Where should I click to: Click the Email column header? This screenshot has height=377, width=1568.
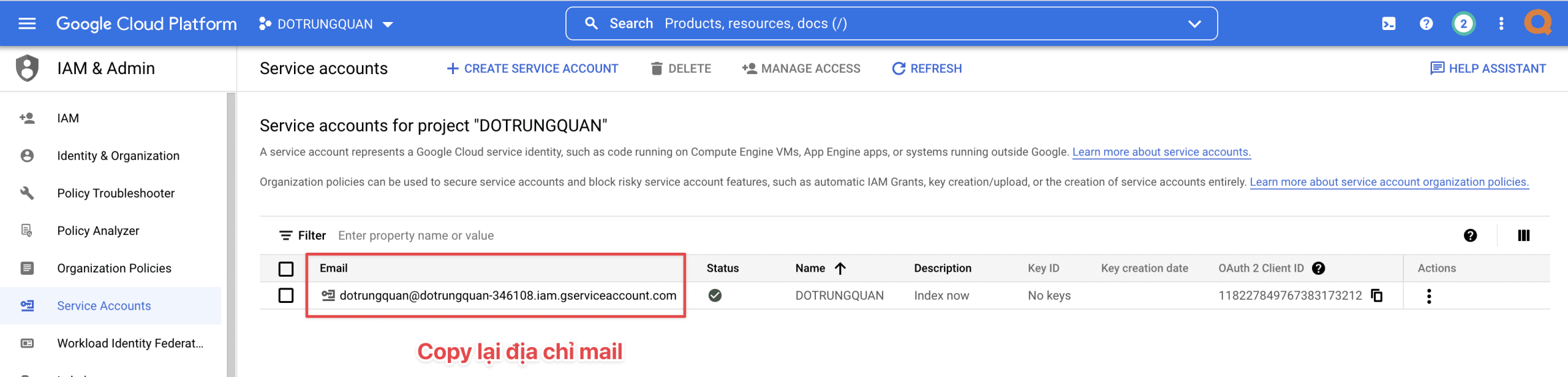pyautogui.click(x=334, y=268)
